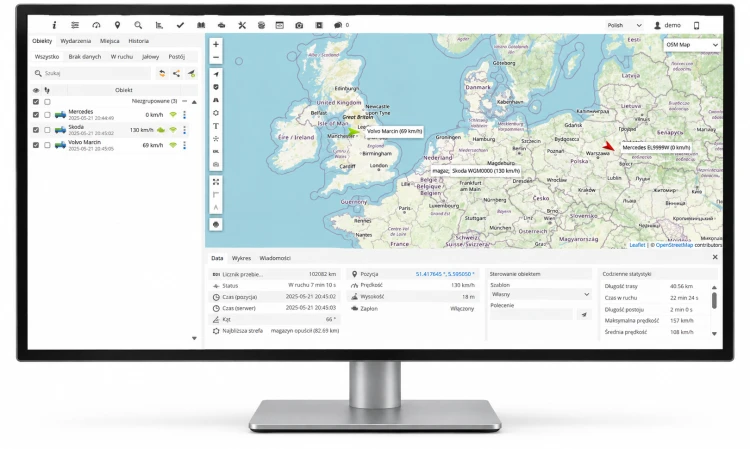This screenshot has height=449, width=750.
Task: Click the send command icon beside search field
Action: (x=191, y=73)
